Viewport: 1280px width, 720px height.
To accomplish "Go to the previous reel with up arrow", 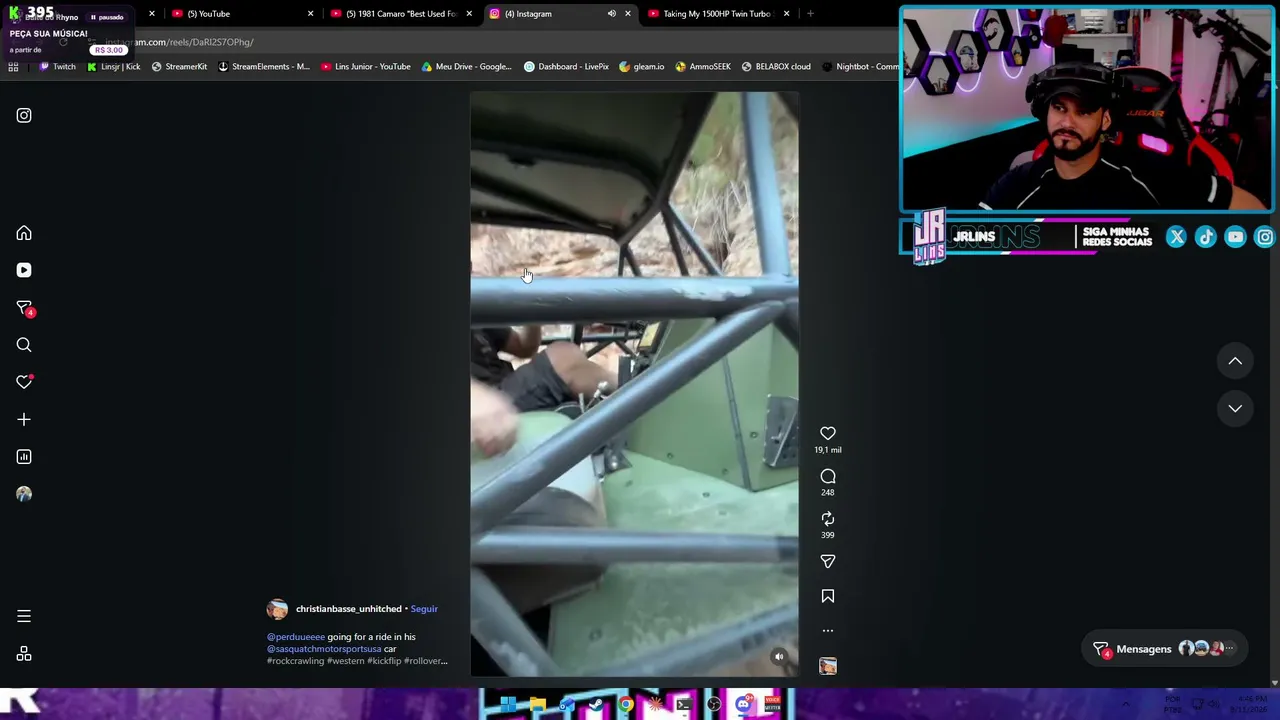I will click(x=1235, y=361).
